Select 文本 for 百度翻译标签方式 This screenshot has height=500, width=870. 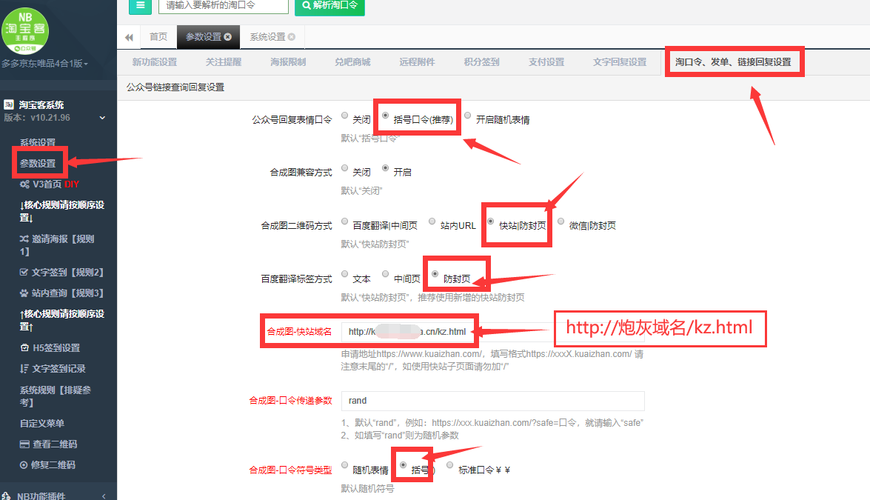(x=345, y=274)
